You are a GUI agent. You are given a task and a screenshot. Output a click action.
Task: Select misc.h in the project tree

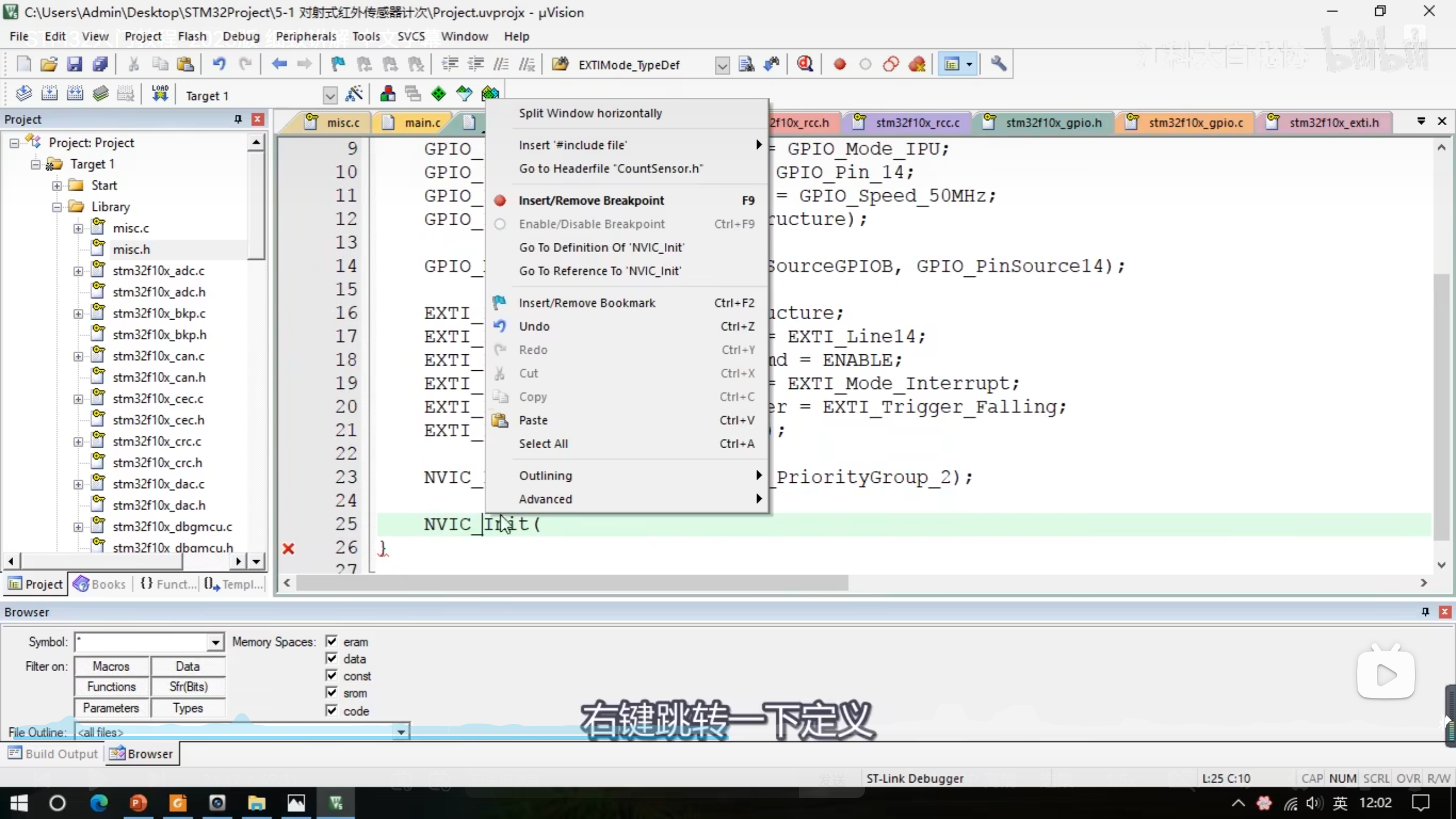pyautogui.click(x=131, y=249)
